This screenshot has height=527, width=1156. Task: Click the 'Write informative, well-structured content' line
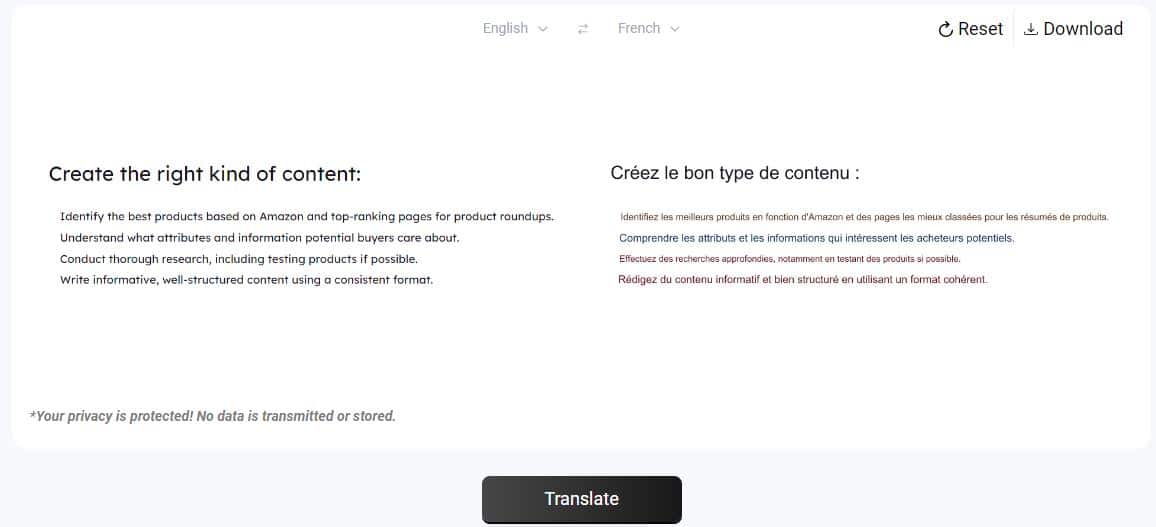247,280
